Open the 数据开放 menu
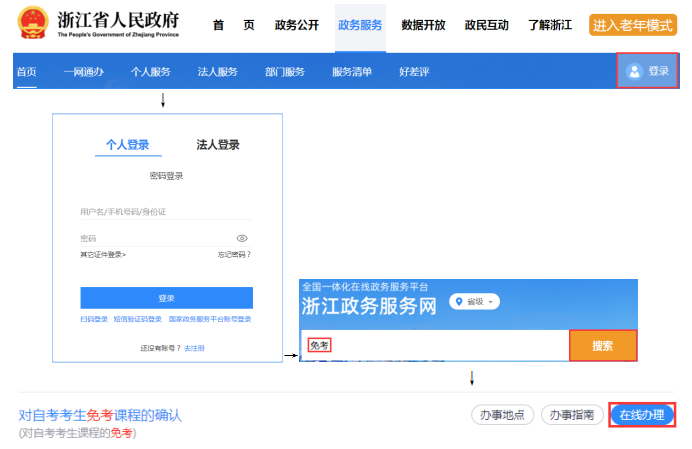This screenshot has width=692, height=449. point(423,25)
